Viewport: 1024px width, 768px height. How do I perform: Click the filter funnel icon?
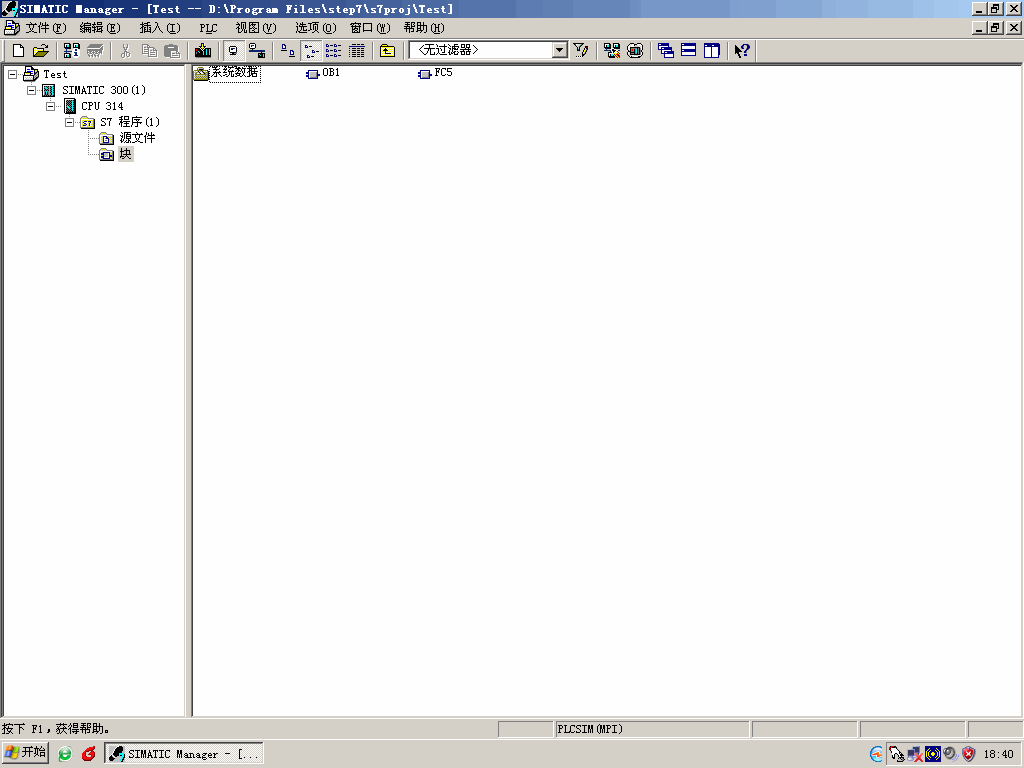pos(581,50)
